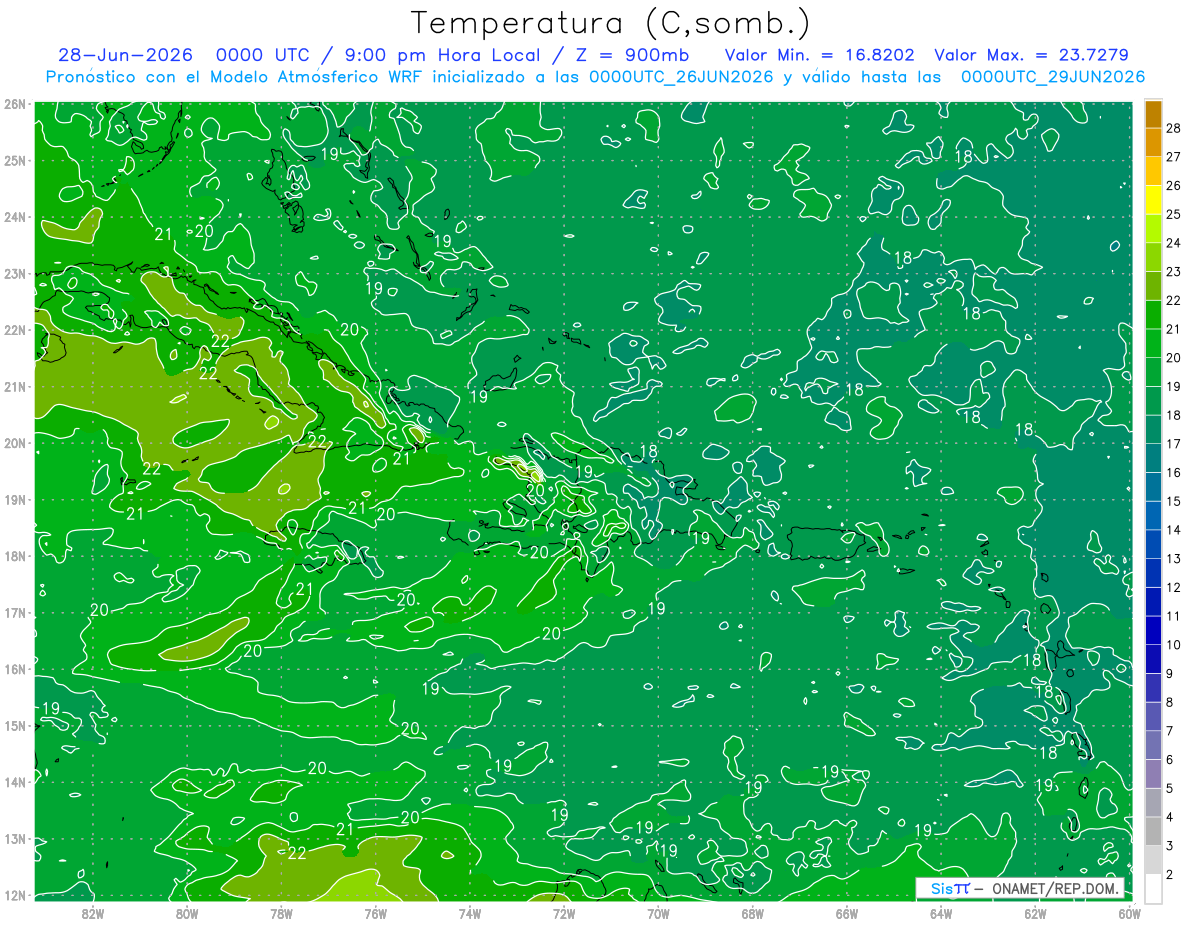Click color scale label "25"

click(x=1174, y=214)
